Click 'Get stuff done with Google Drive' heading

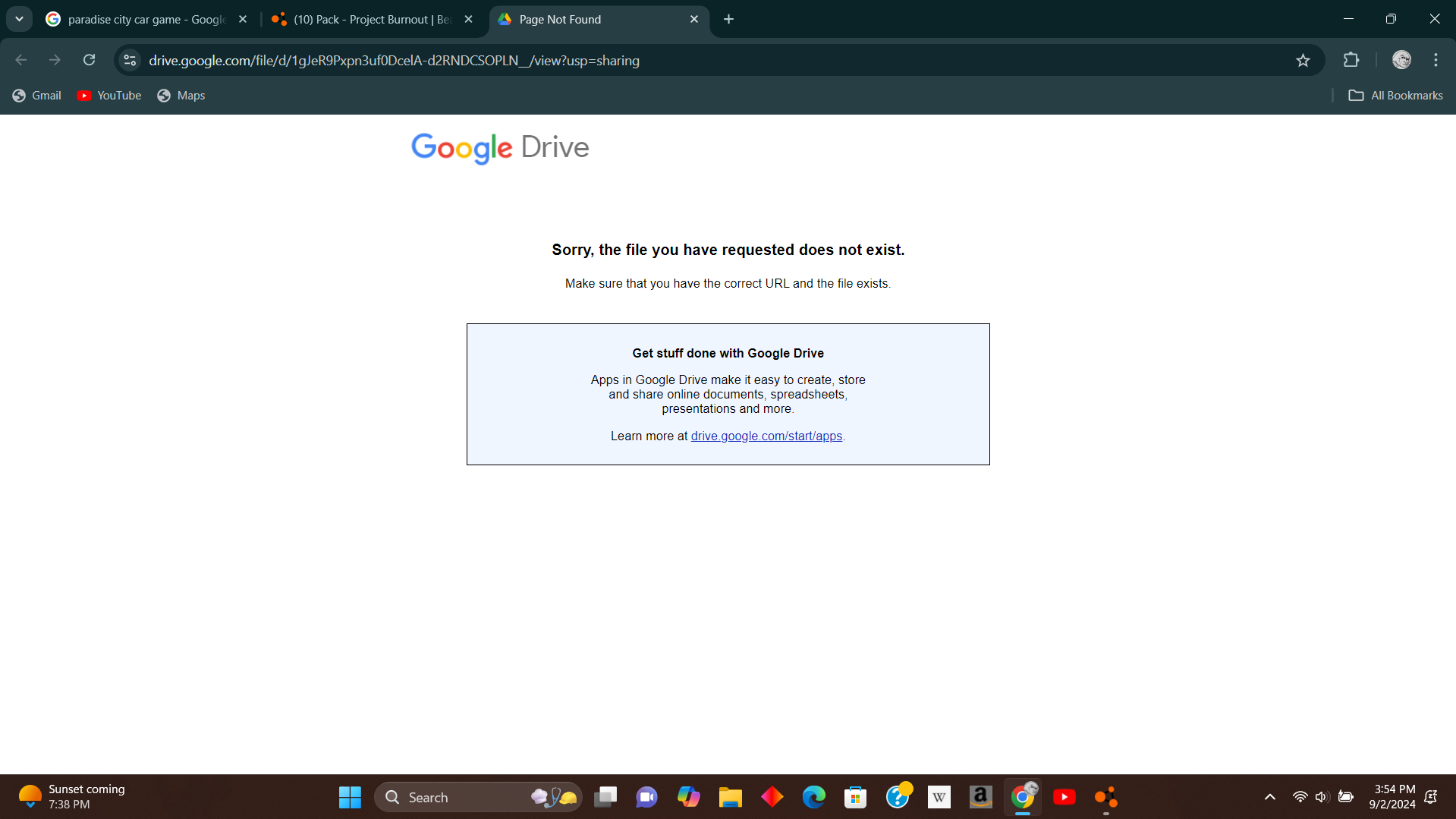[728, 354]
